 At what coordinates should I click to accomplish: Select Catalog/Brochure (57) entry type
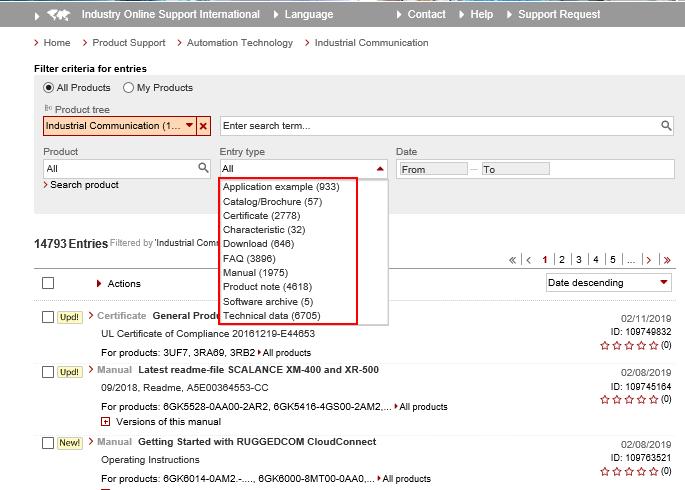coord(272,201)
